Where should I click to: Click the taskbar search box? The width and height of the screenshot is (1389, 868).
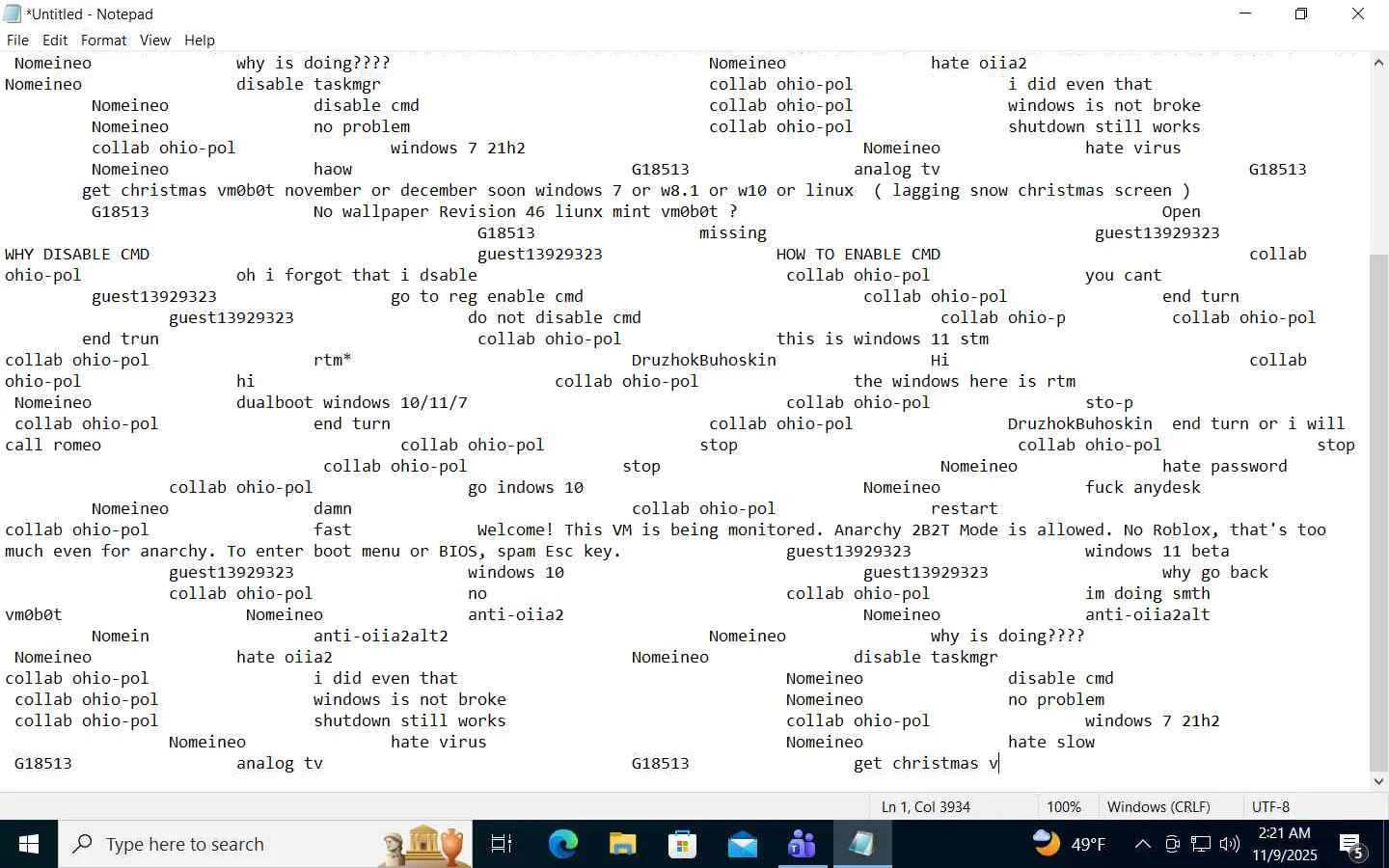pos(265,845)
